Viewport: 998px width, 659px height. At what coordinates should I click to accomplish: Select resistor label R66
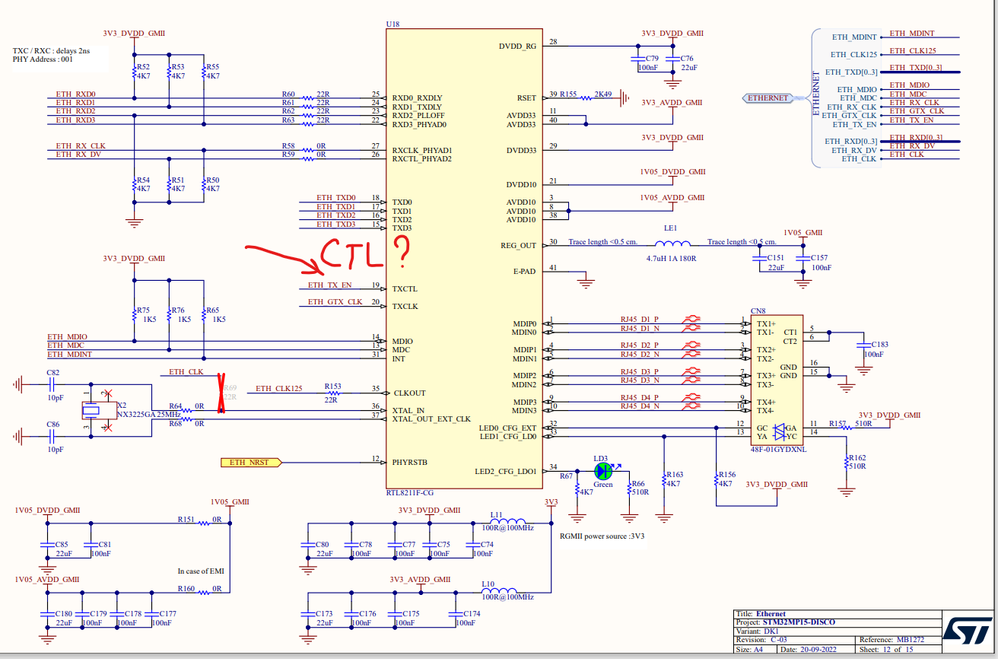coord(638,484)
